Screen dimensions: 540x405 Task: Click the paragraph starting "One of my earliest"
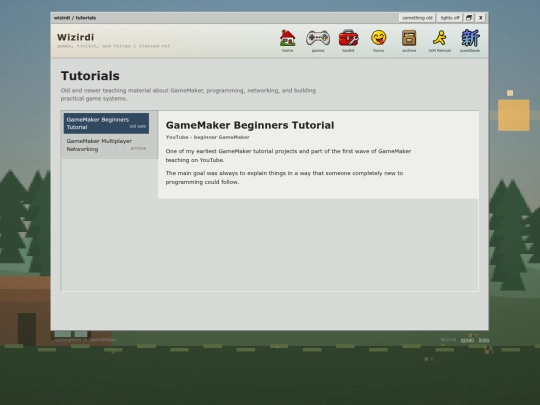click(288, 156)
